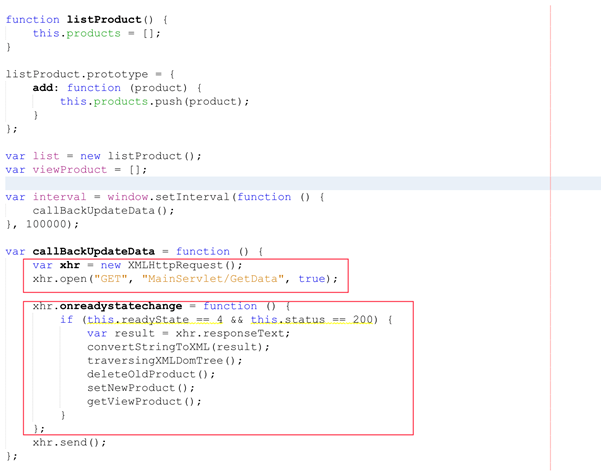Click the 'var viewProduct = [];' line
The width and height of the screenshot is (601, 475).
click(x=76, y=169)
